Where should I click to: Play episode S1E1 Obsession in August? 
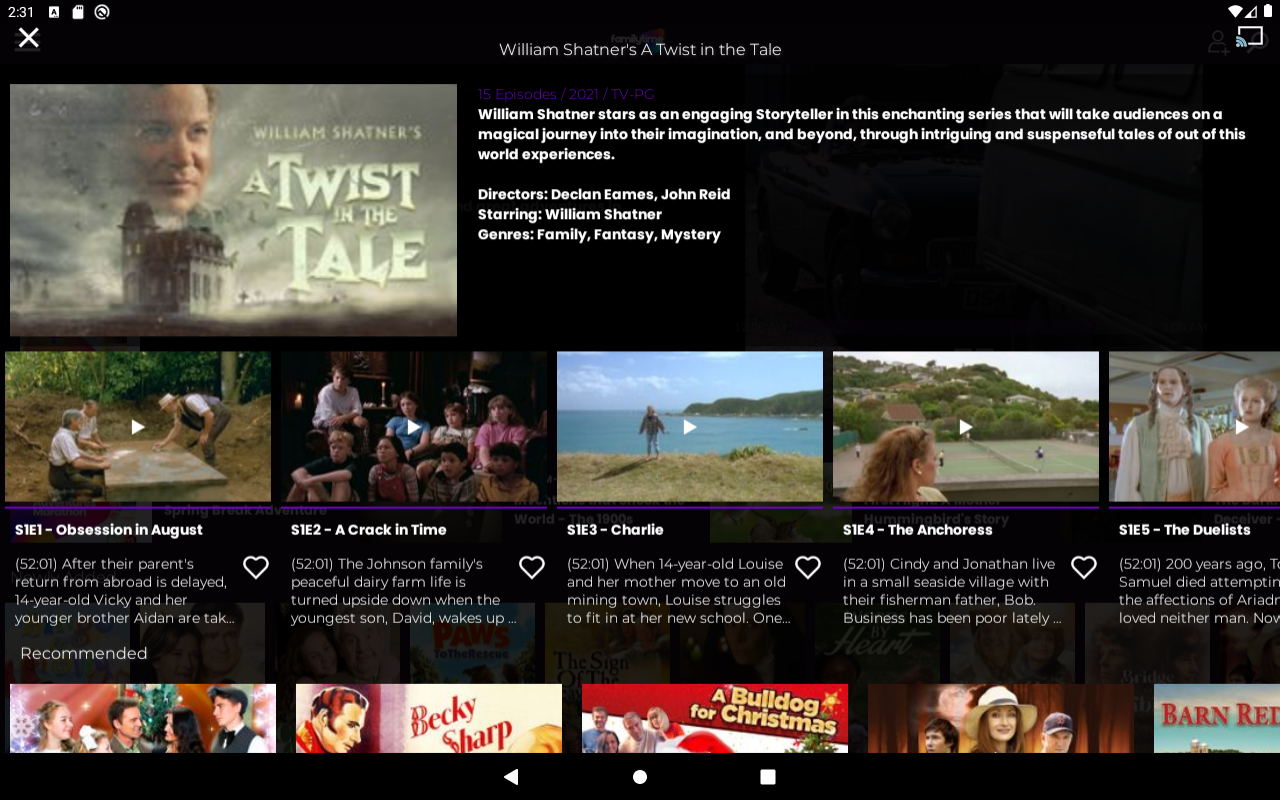[x=138, y=427]
